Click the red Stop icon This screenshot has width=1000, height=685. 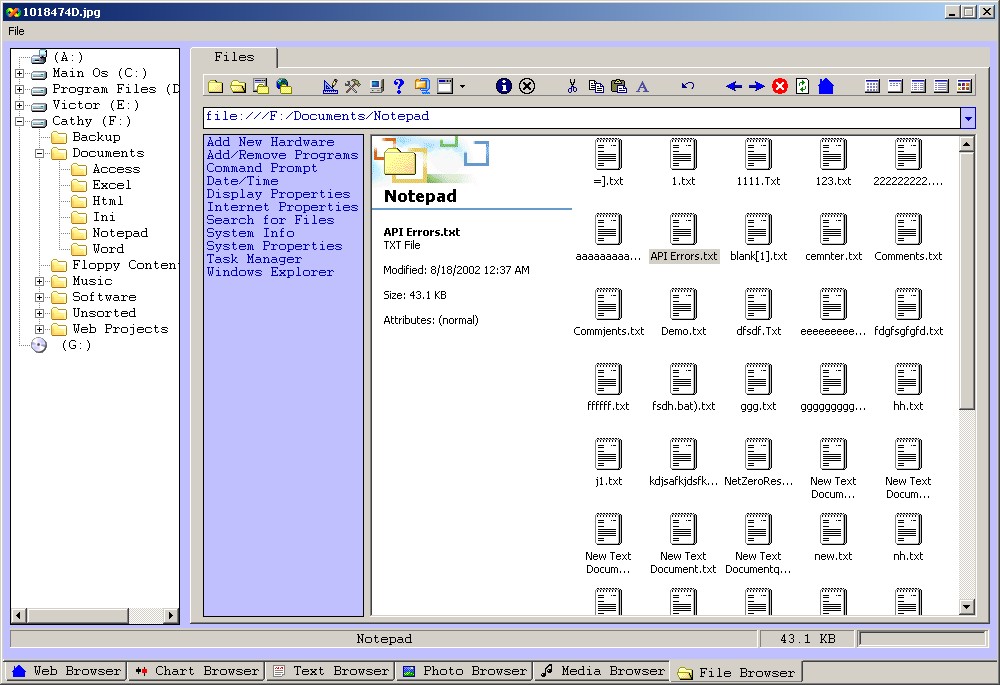(x=779, y=86)
